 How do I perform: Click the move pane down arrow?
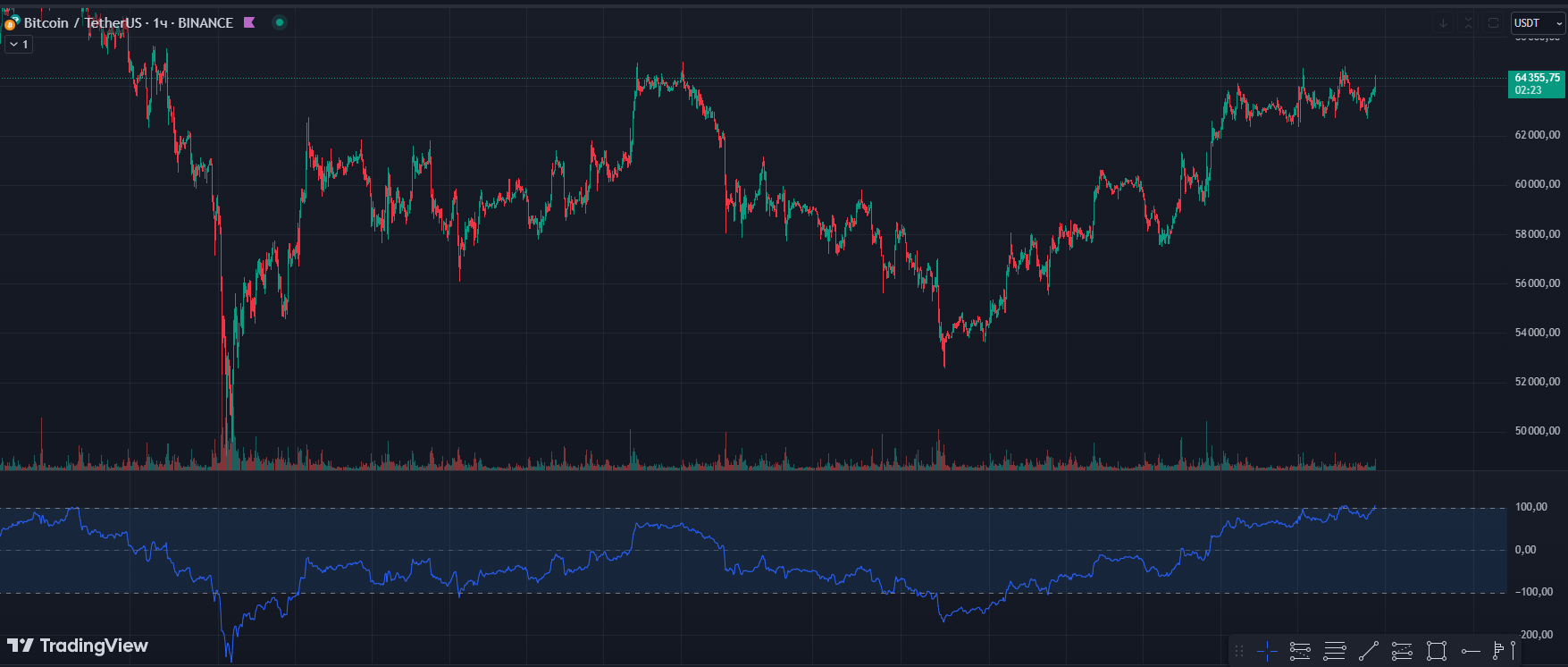point(1443,23)
